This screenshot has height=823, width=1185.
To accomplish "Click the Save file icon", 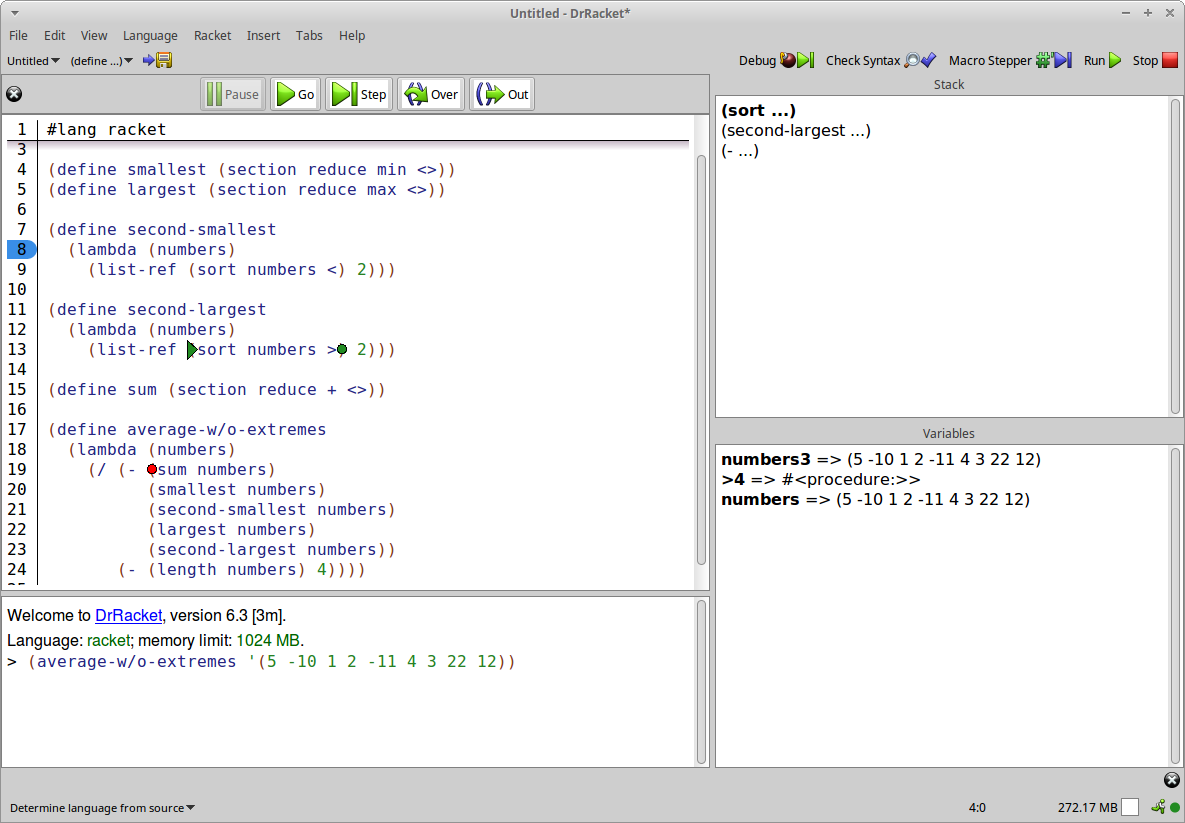I will click(157, 60).
